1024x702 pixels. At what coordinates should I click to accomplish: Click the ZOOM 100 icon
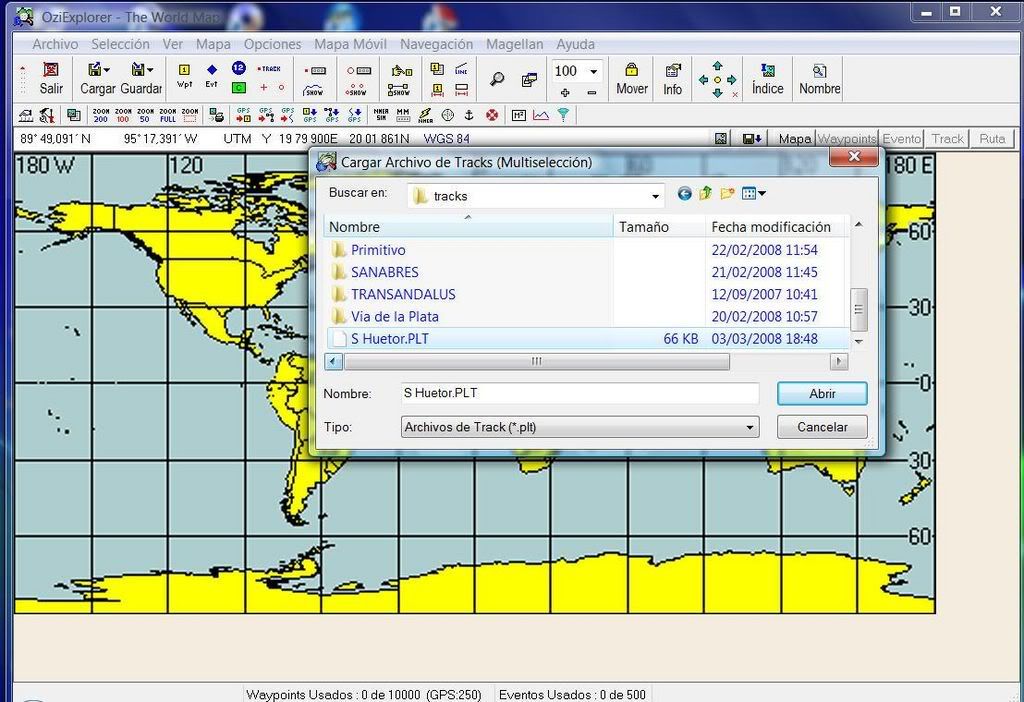pos(123,116)
